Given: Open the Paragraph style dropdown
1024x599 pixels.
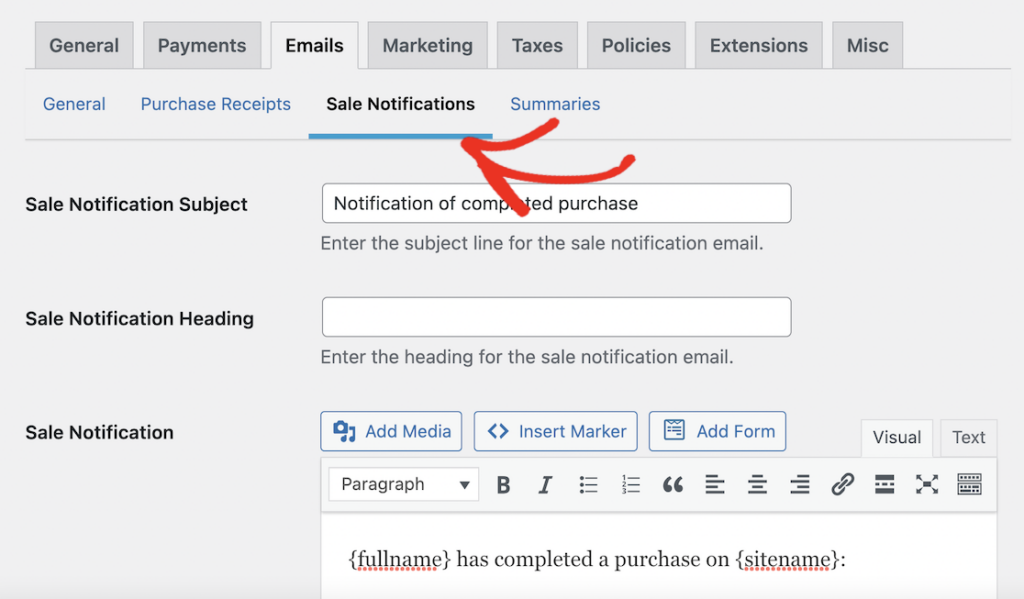Looking at the screenshot, I should (403, 484).
